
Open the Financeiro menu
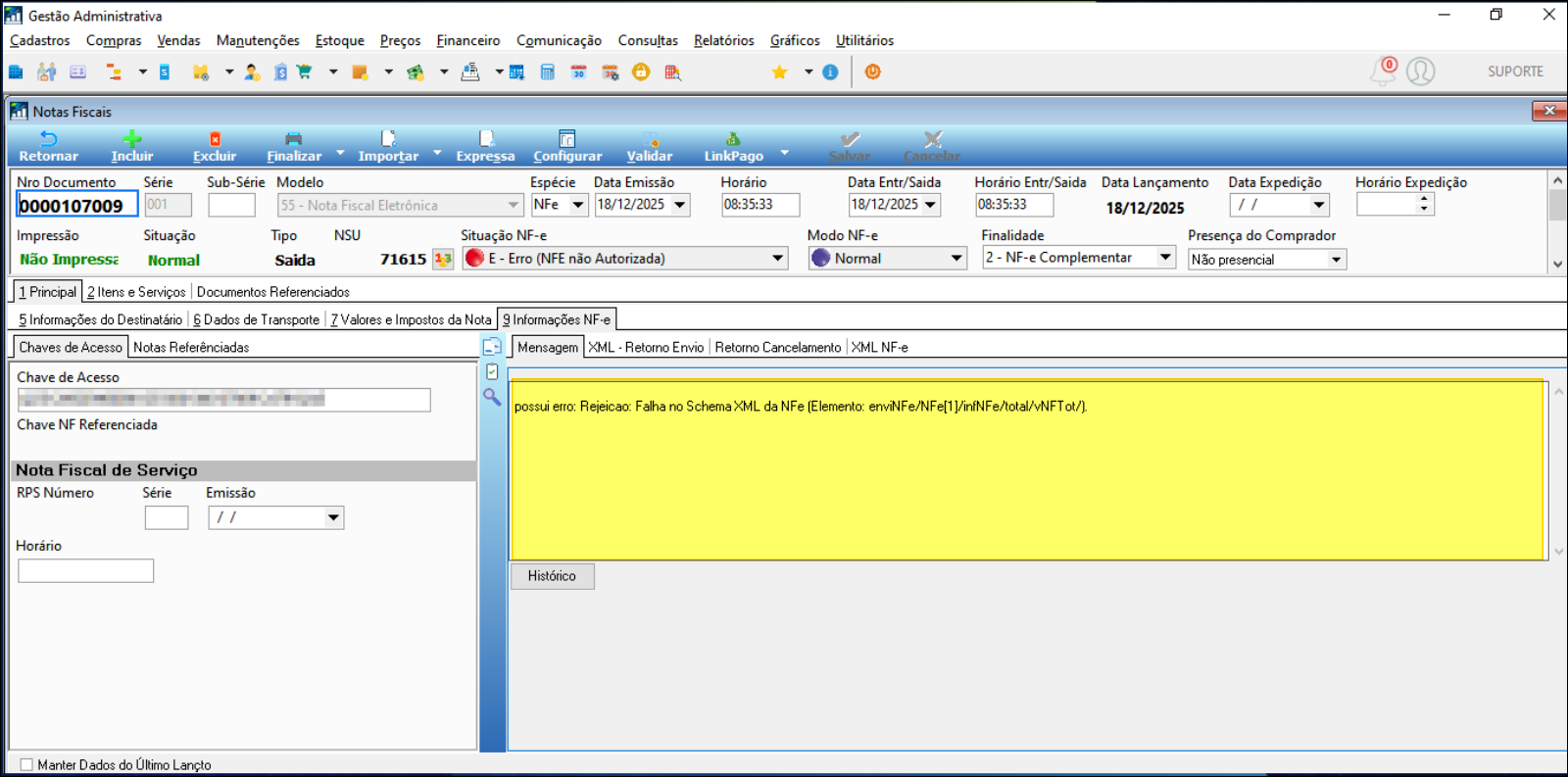pyautogui.click(x=467, y=40)
